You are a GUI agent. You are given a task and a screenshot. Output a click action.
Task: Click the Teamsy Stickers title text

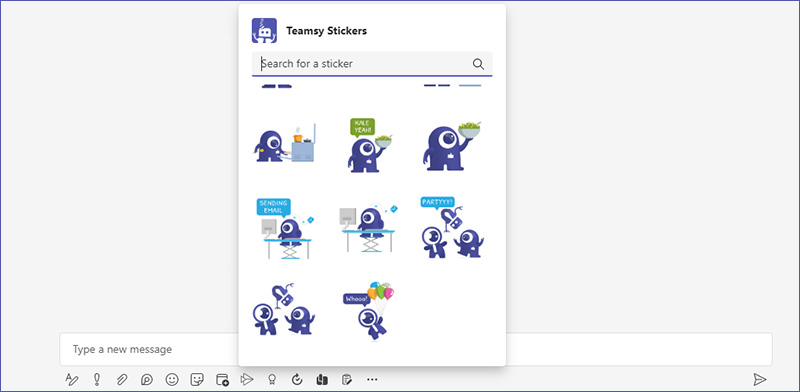[x=327, y=31]
